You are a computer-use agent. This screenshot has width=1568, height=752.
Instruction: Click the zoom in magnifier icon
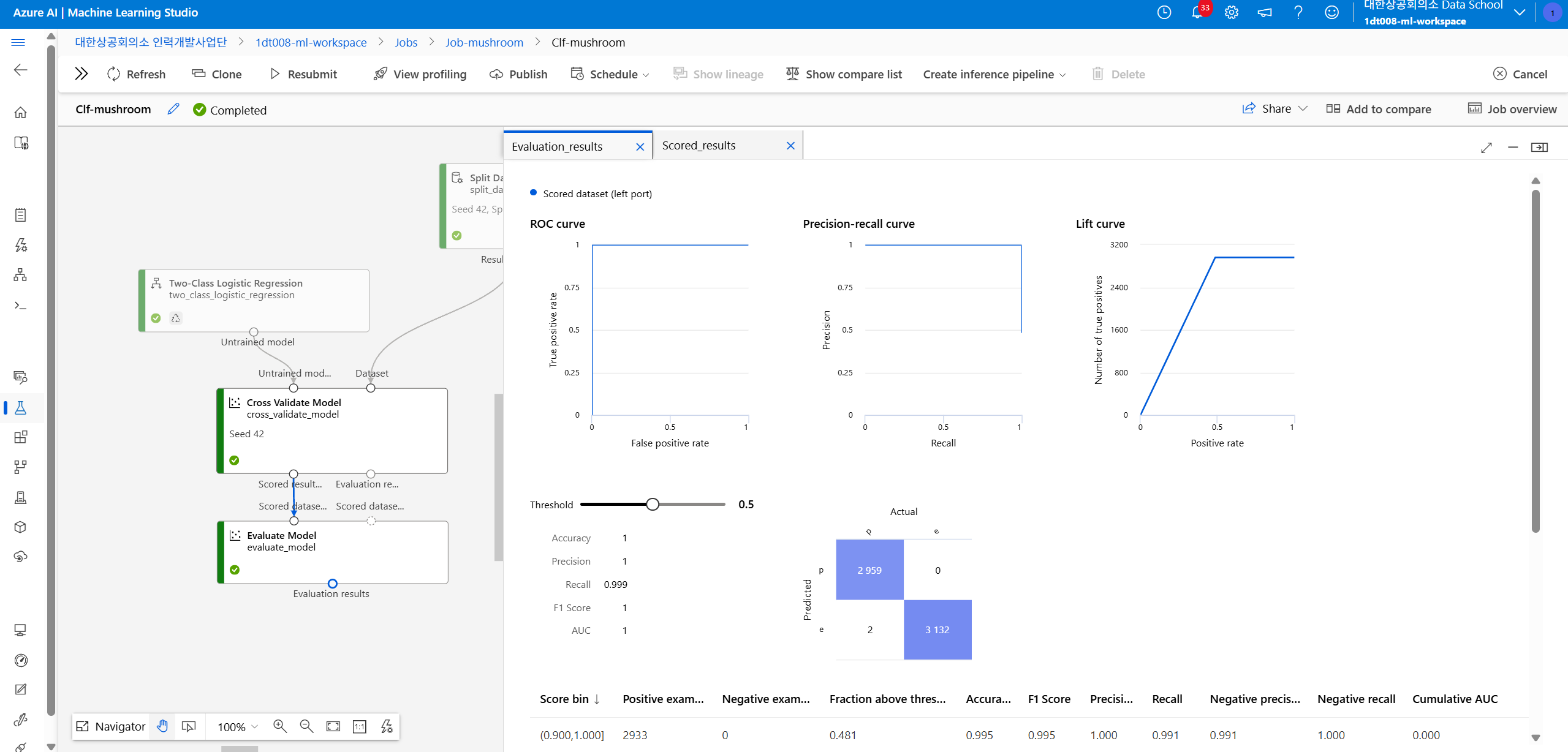(x=280, y=726)
